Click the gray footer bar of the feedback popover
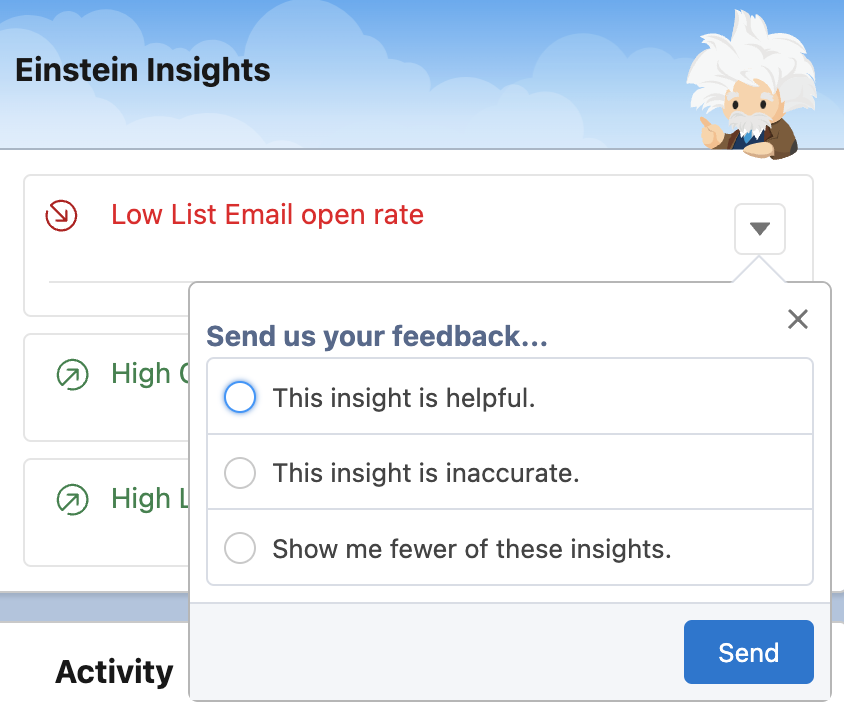This screenshot has height=710, width=844. [x=430, y=651]
